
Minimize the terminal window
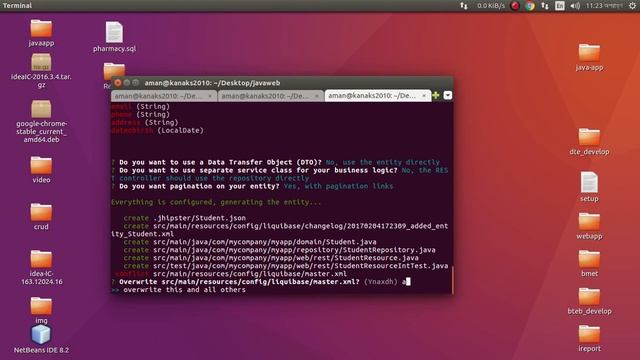pos(127,83)
